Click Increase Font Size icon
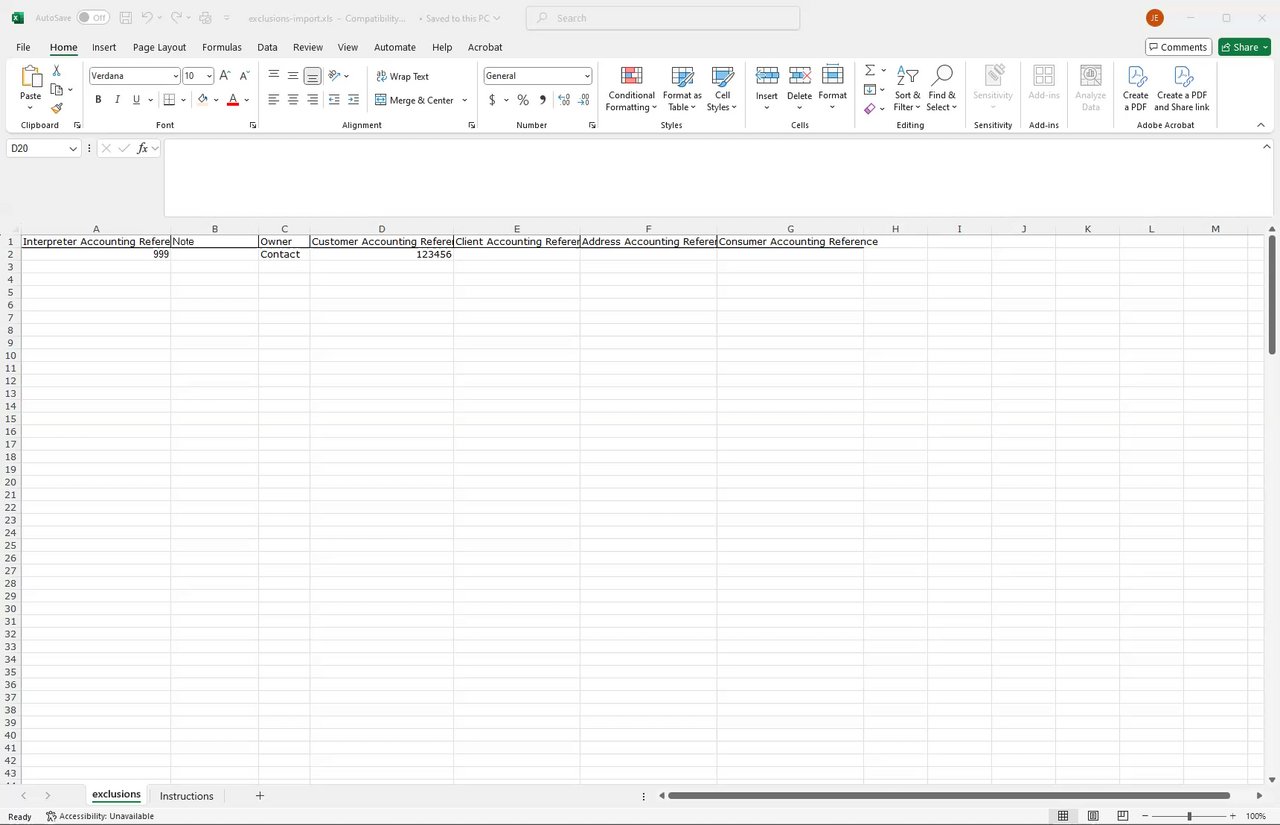This screenshot has height=825, width=1280. [225, 76]
